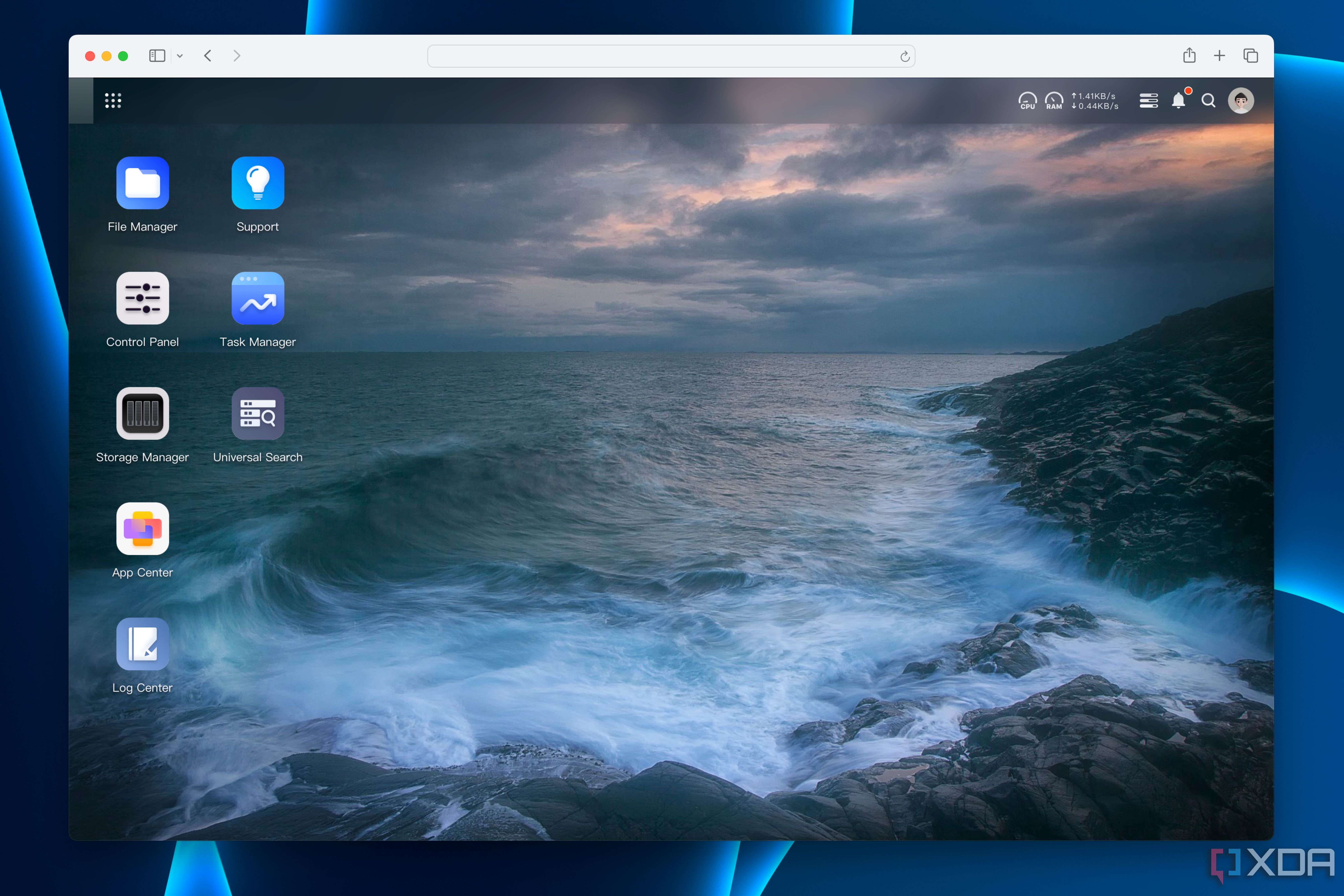Open the Universal Search desktop icon
The image size is (1344, 896).
258,413
